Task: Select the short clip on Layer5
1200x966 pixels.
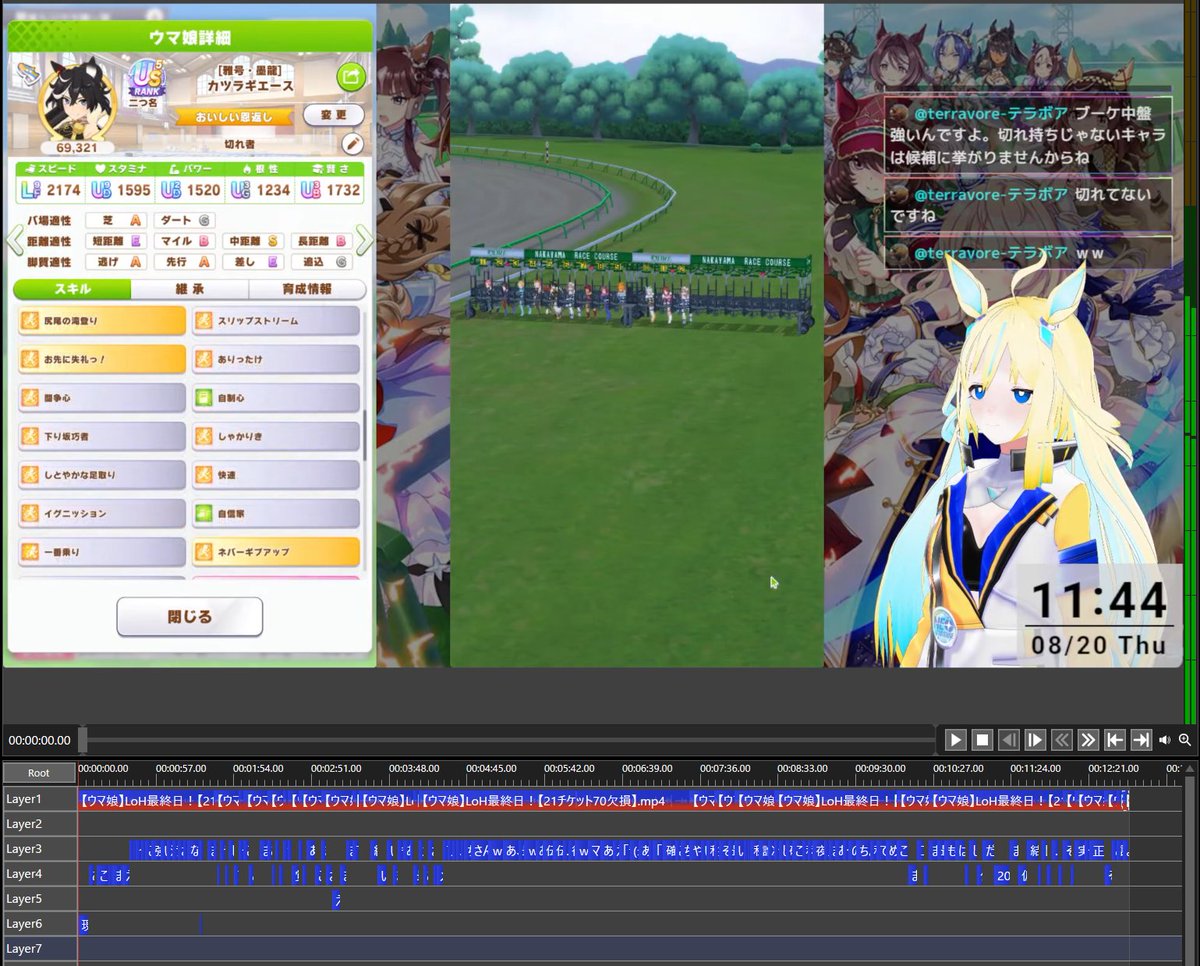Action: [337, 900]
